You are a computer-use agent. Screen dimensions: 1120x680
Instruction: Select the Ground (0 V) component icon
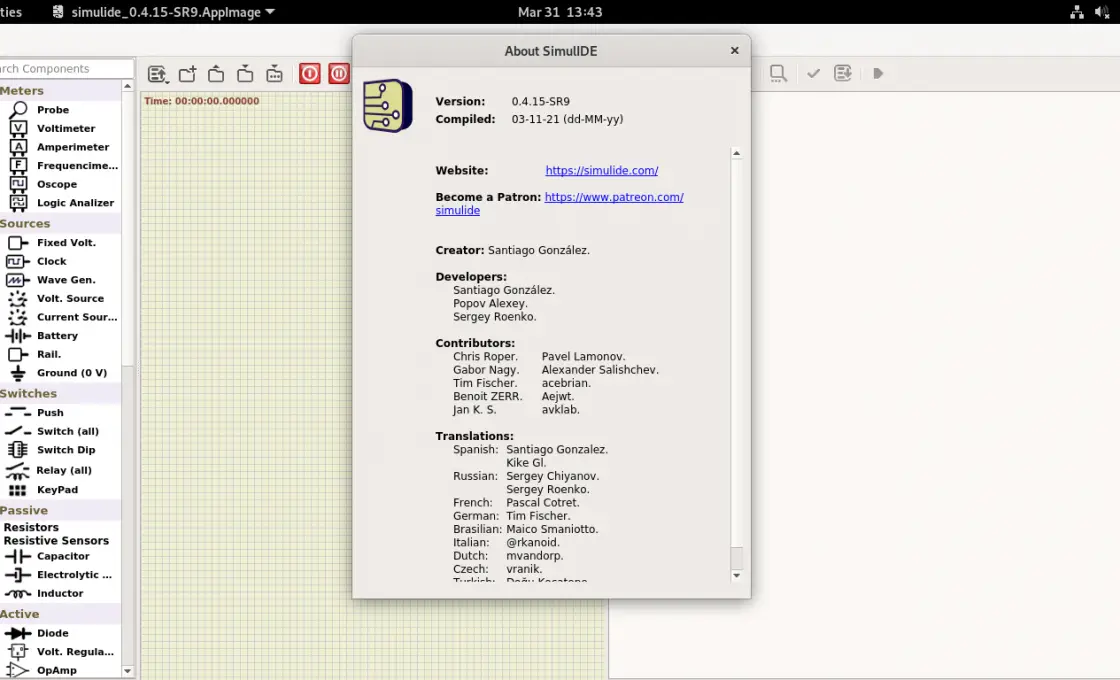(x=18, y=373)
